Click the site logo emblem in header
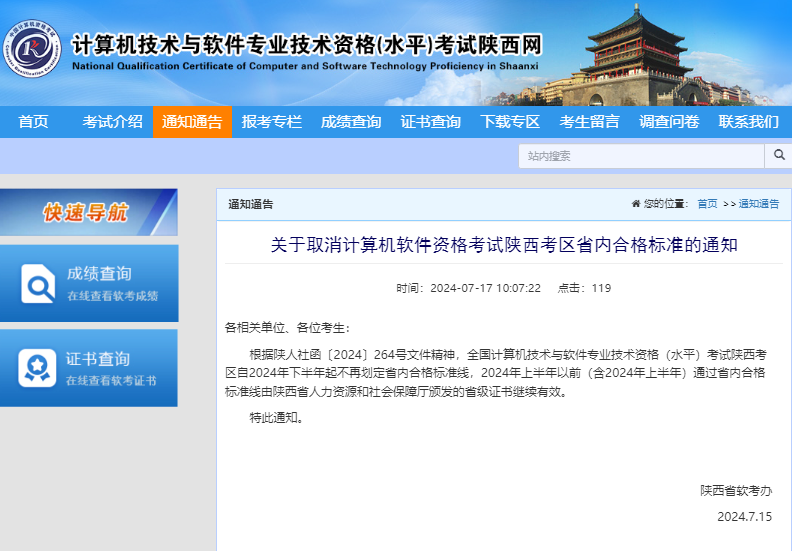This screenshot has height=551, width=792. (x=30, y=46)
